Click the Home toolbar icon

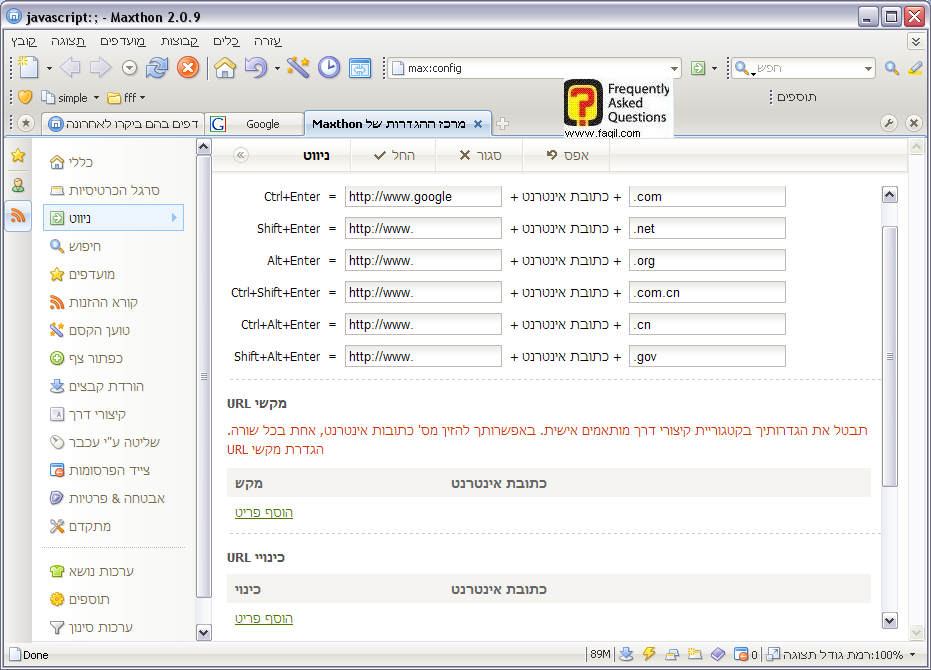click(x=225, y=68)
